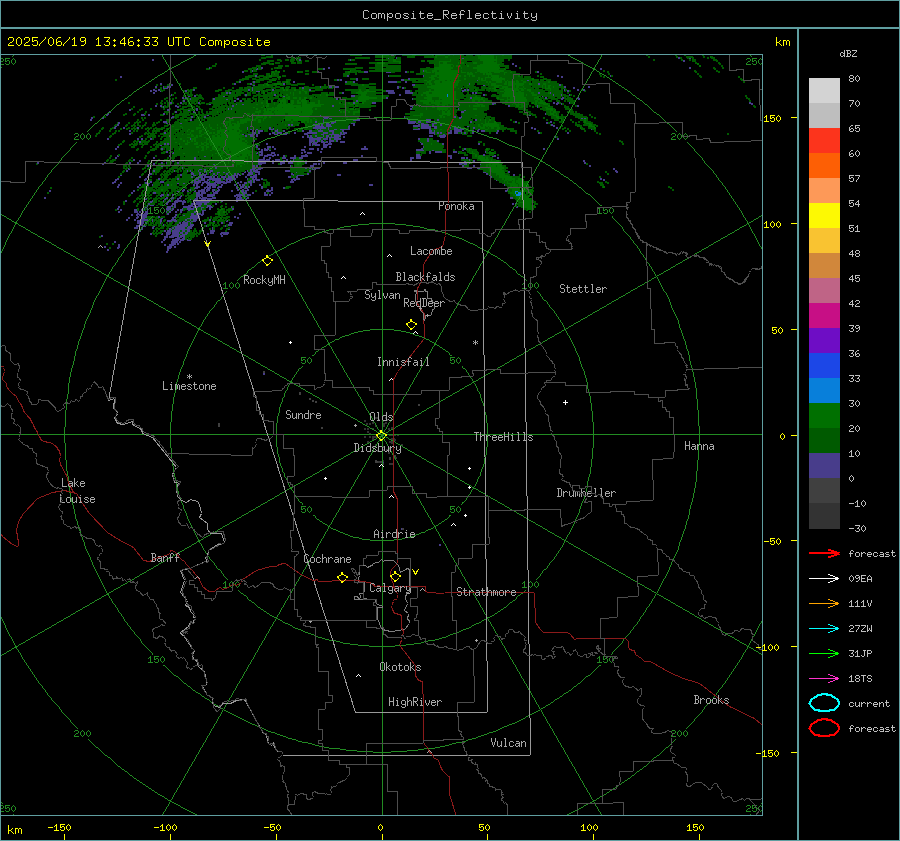Click the Stettler label
The image size is (900, 841).
click(x=583, y=289)
